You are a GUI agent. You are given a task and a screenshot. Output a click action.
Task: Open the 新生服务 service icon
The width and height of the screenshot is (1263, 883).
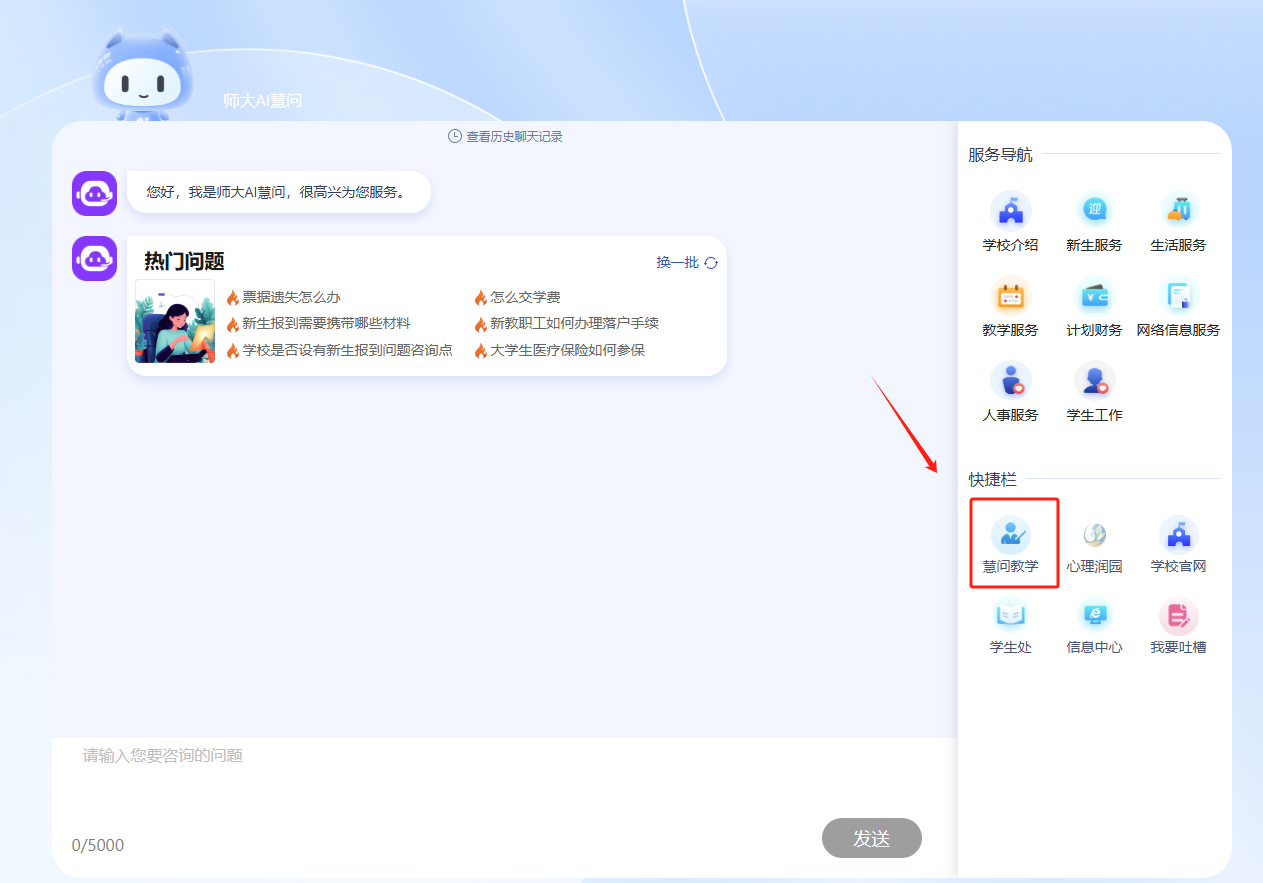(1094, 211)
